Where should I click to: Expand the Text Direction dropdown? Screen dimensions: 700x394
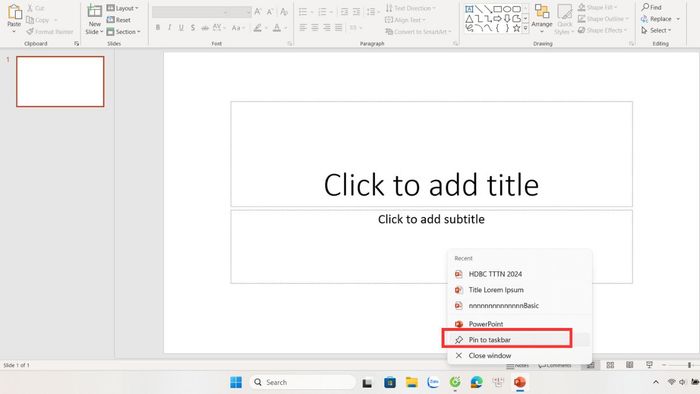point(410,8)
